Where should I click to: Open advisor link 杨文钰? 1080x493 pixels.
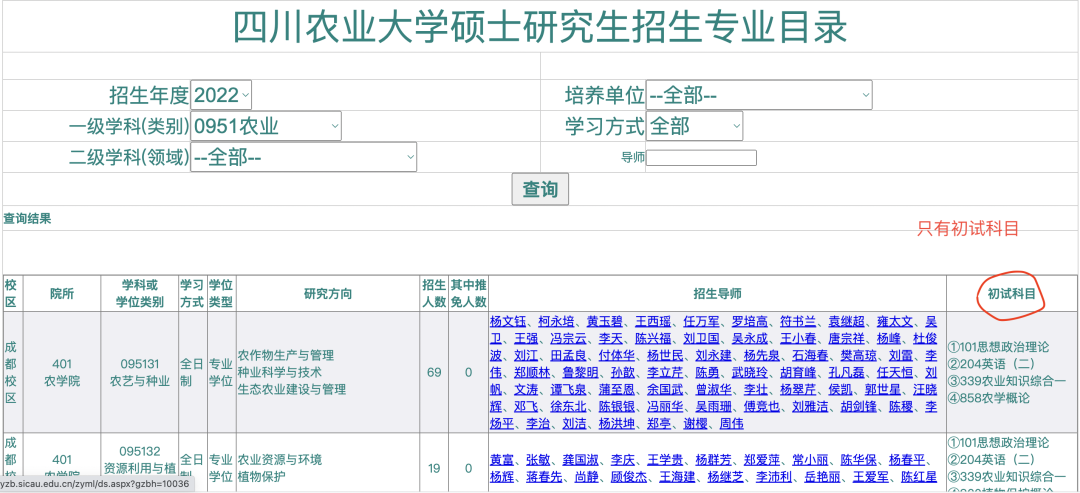pyautogui.click(x=508, y=322)
